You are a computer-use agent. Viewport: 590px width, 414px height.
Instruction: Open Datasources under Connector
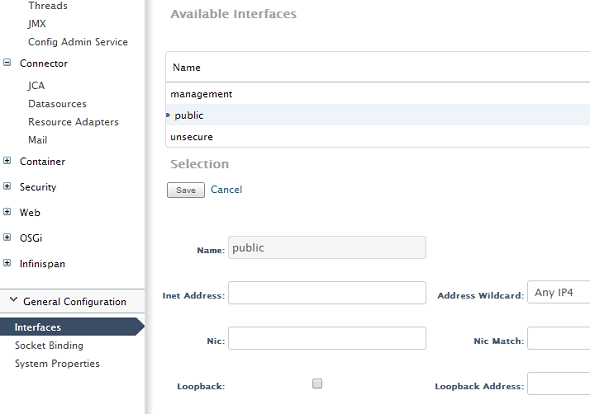[x=57, y=104]
